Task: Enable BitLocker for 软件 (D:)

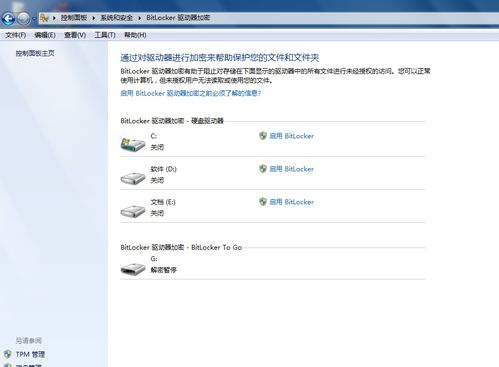Action: [x=291, y=169]
